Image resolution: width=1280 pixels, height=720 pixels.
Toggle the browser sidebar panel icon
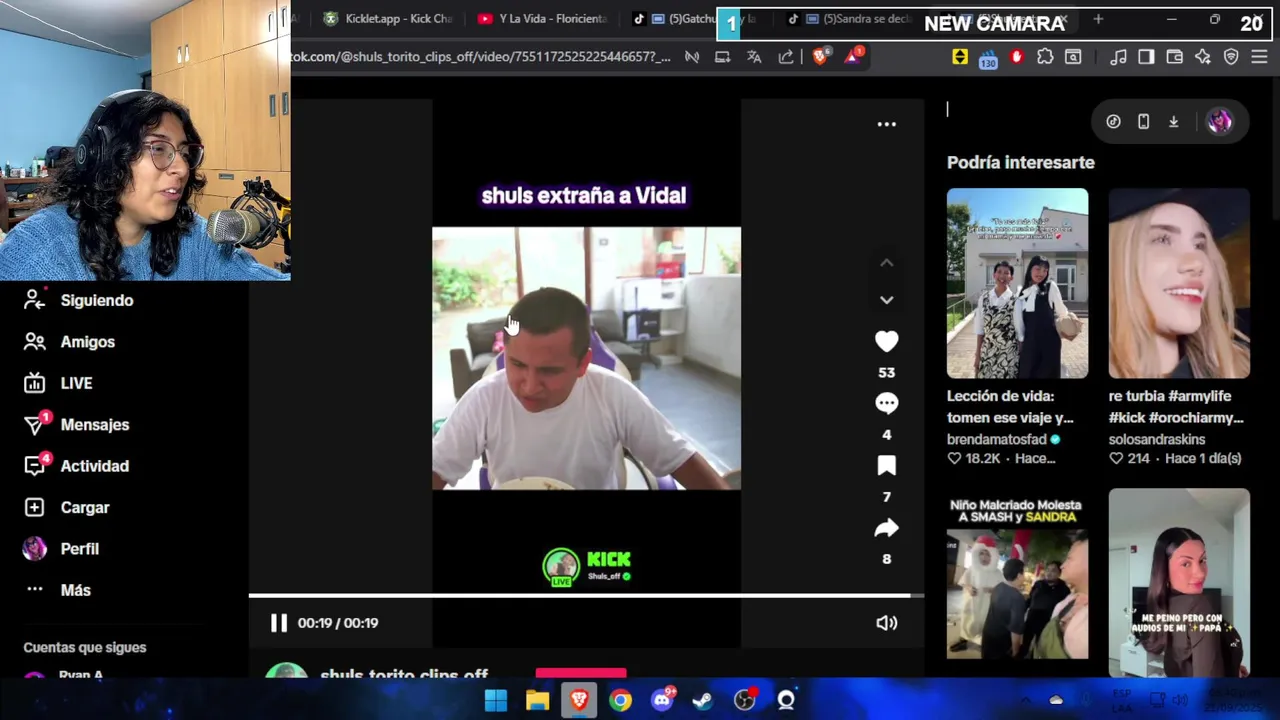[1146, 57]
